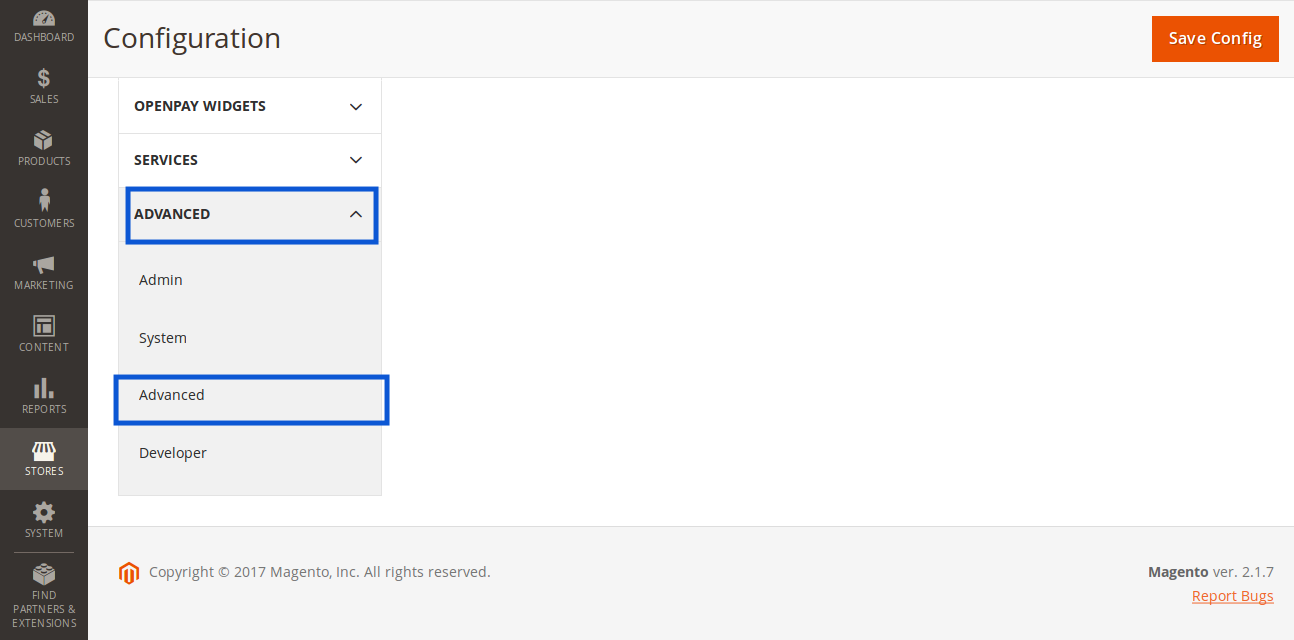The image size is (1294, 640).
Task: Expand the Openpay Widgets section
Action: 355,107
